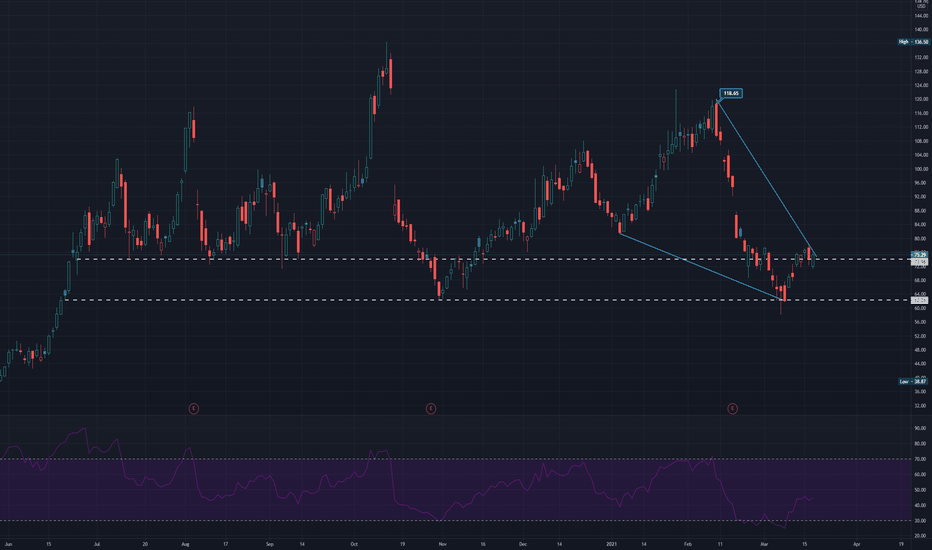Click the Dec date label on time axis
This screenshot has width=932, height=550.
click(x=522, y=544)
